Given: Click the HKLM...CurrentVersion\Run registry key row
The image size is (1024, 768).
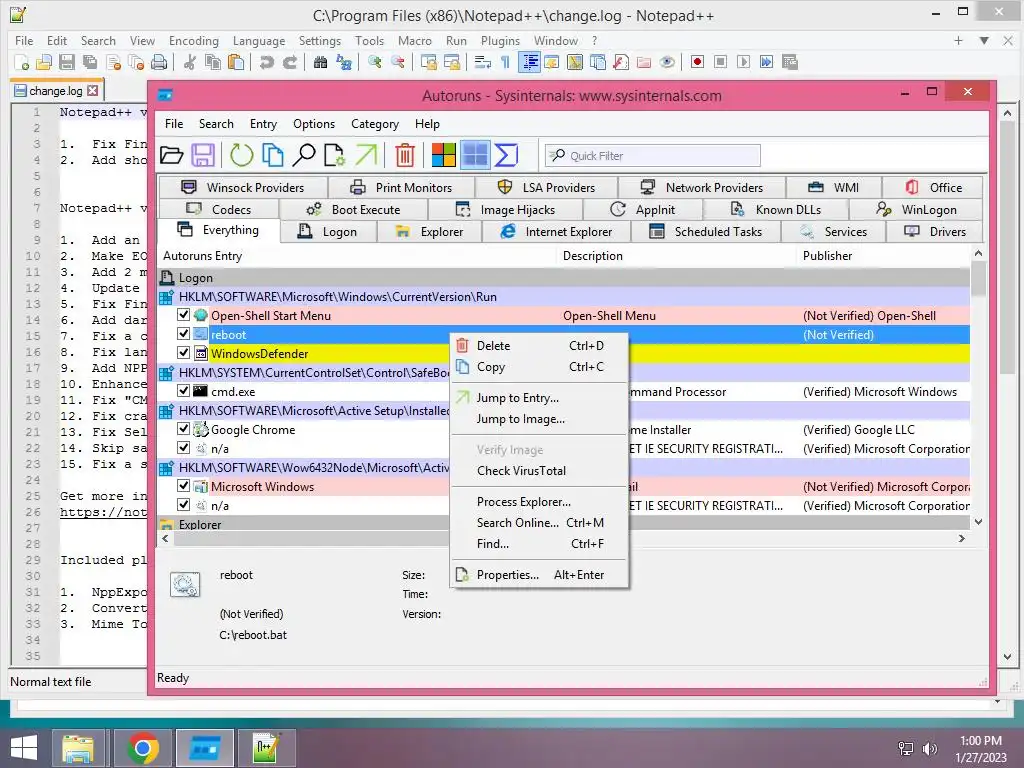Looking at the screenshot, I should point(564,296).
